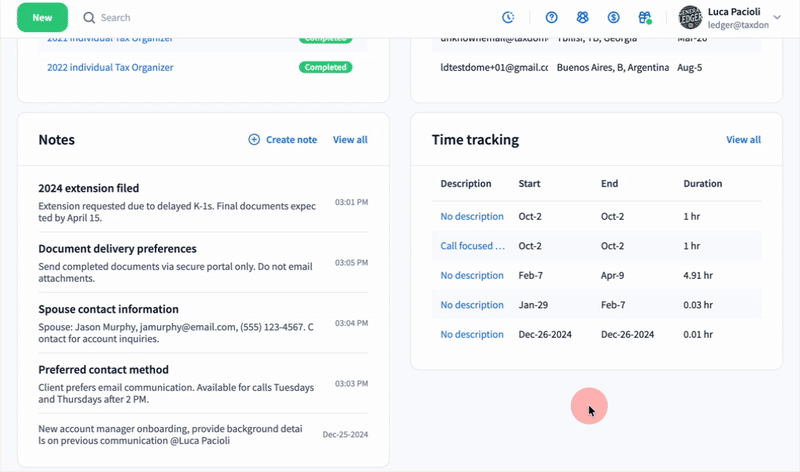
Task: Click the plus icon beside Create note
Action: click(254, 140)
